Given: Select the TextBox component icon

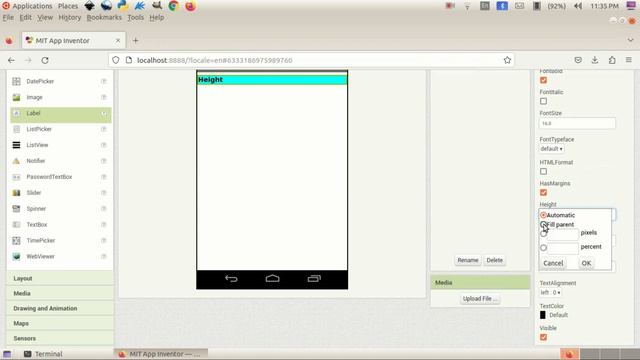Looking at the screenshot, I should (16, 224).
